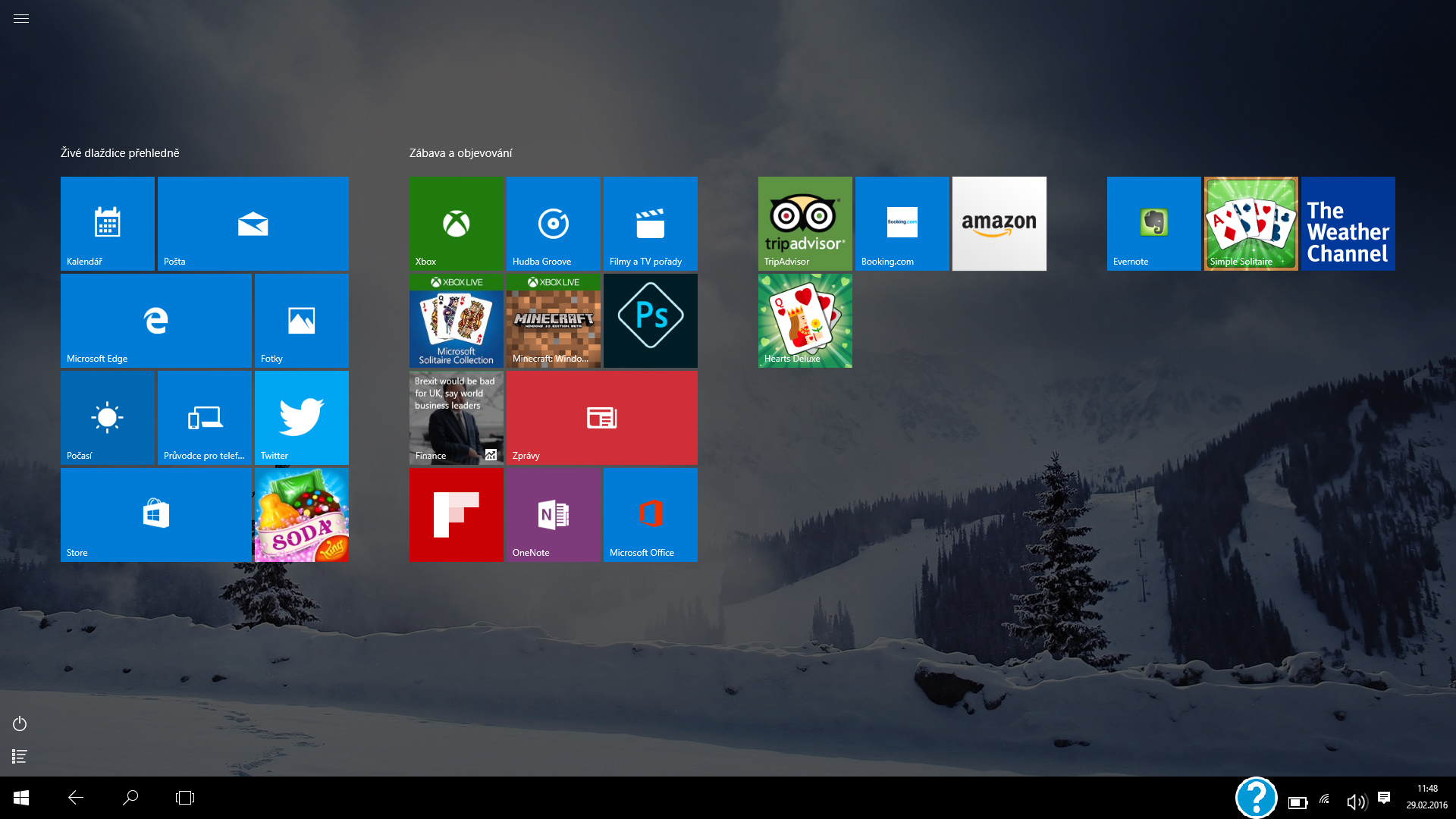Open the Booking.com app
Image resolution: width=1456 pixels, height=819 pixels.
pyautogui.click(x=902, y=224)
